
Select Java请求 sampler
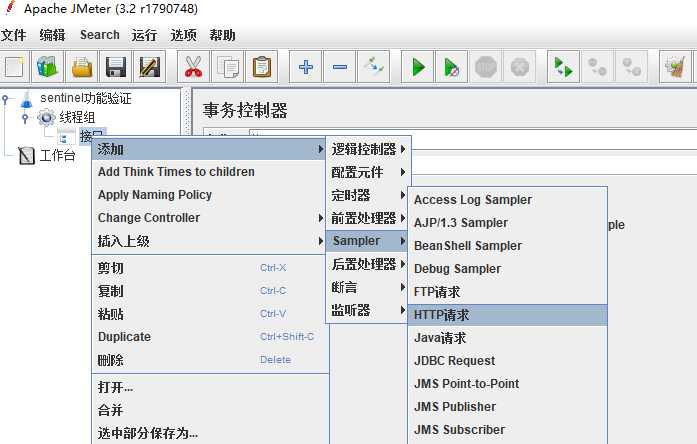click(508, 338)
